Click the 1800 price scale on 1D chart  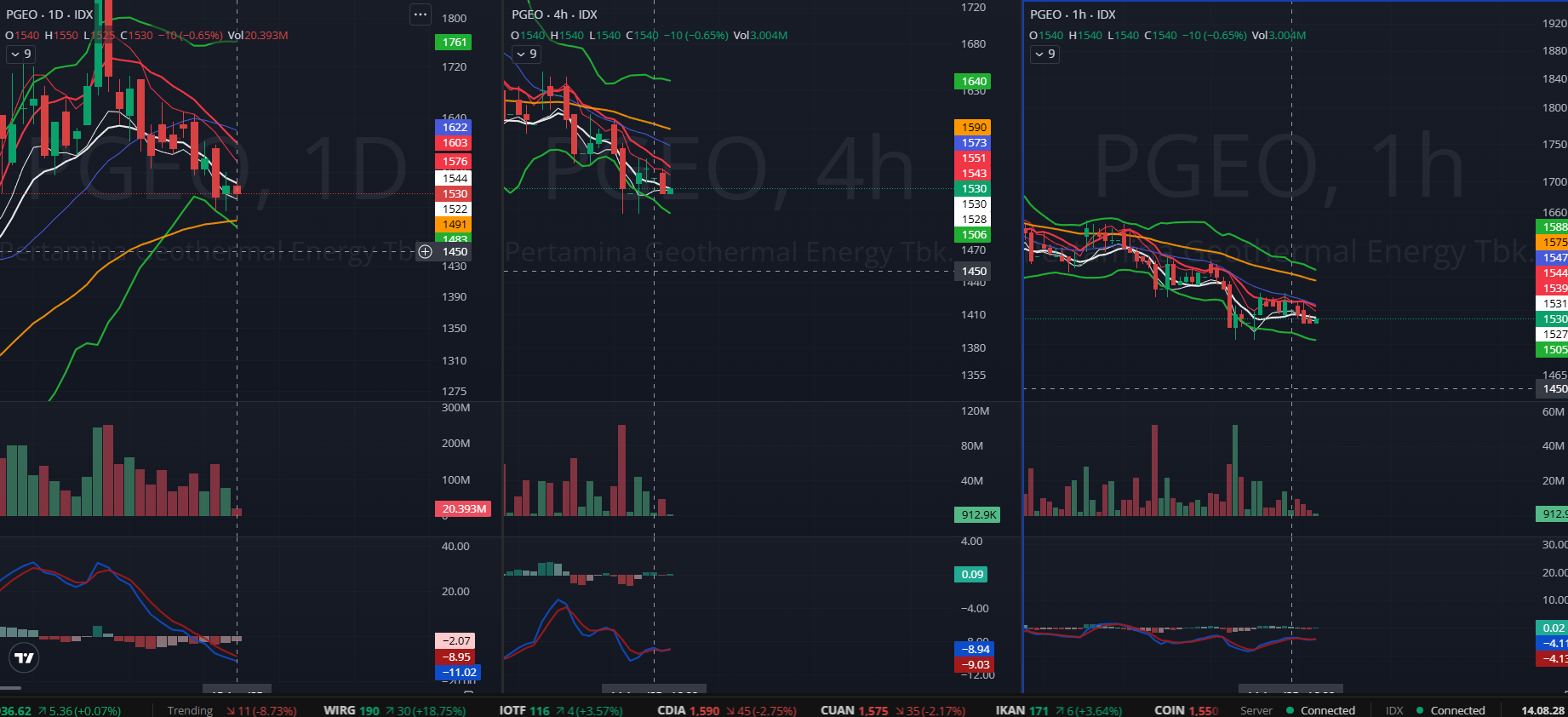pos(454,18)
